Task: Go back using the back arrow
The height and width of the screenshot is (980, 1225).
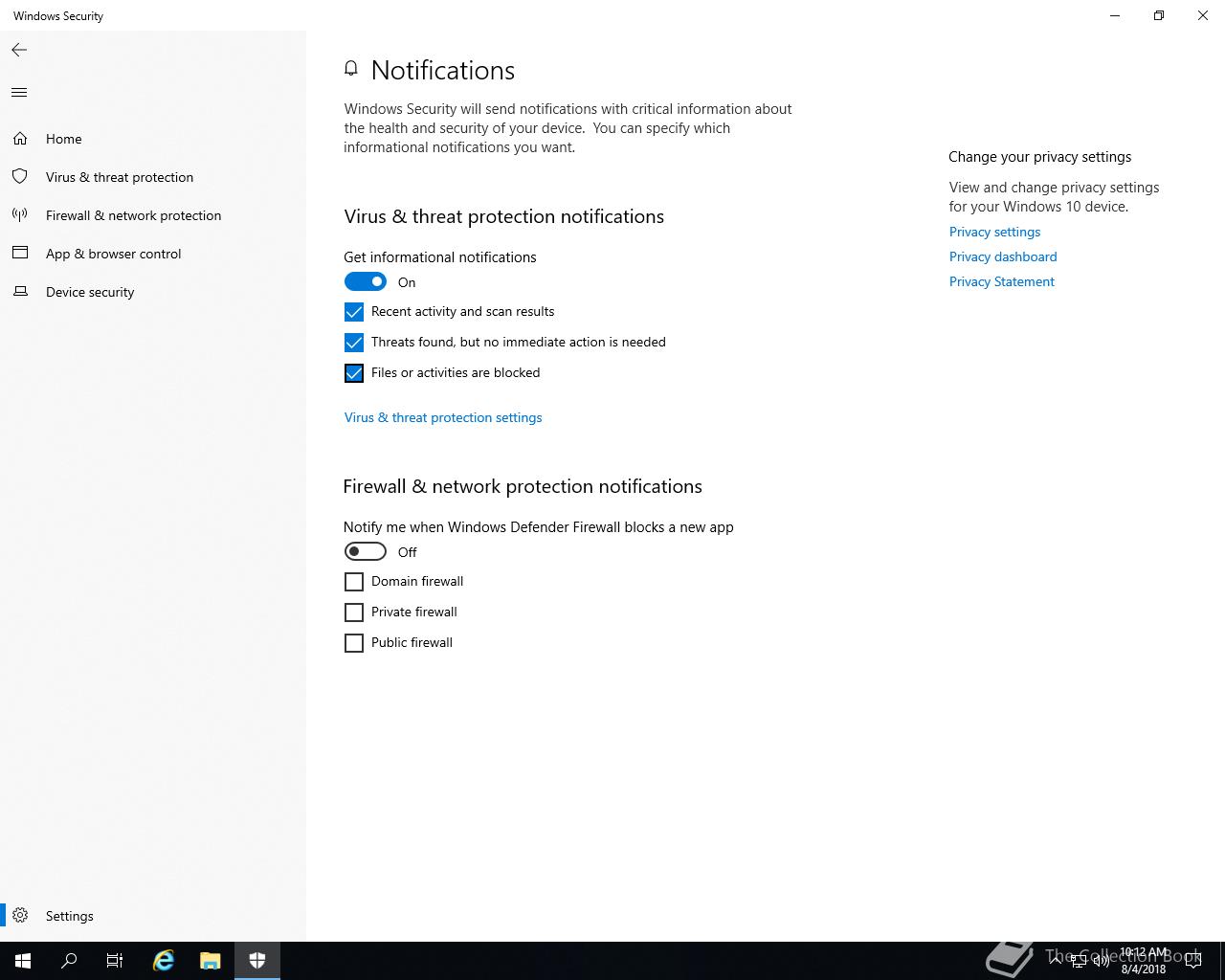Action: pyautogui.click(x=19, y=50)
